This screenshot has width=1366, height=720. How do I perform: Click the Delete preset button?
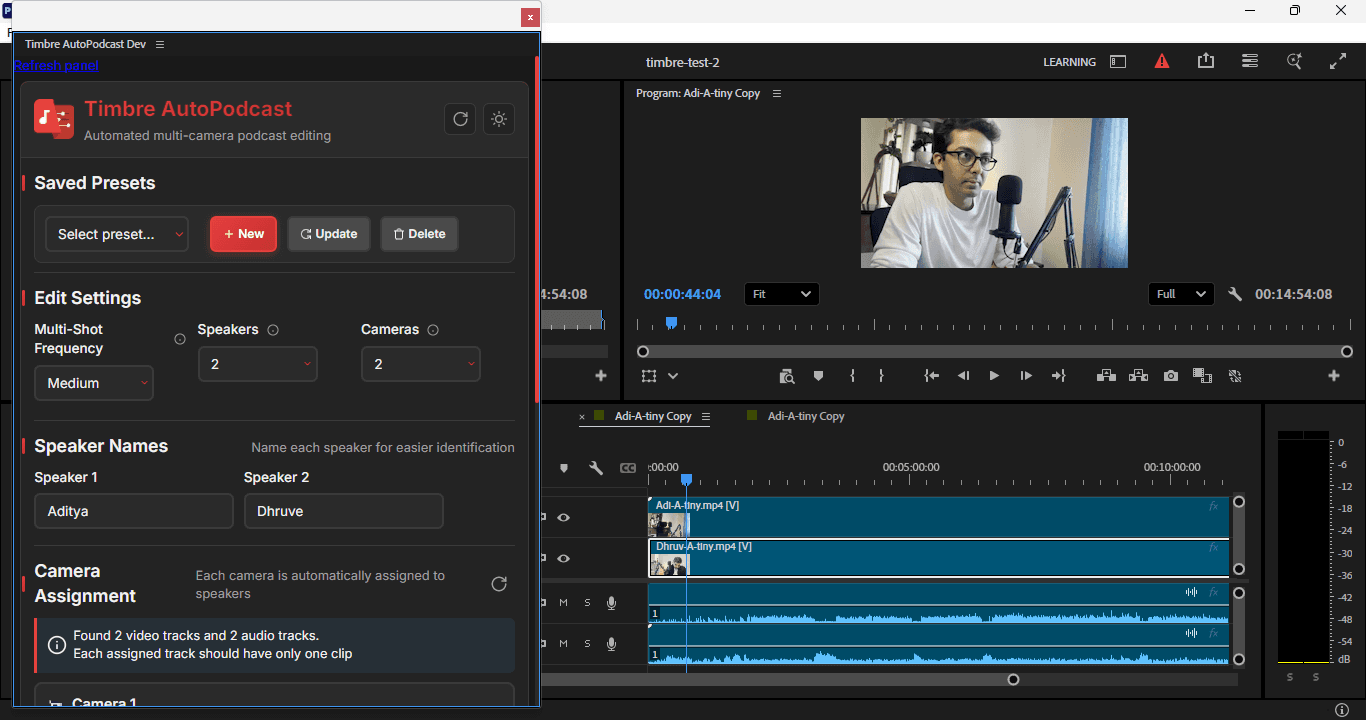pyautogui.click(x=419, y=234)
